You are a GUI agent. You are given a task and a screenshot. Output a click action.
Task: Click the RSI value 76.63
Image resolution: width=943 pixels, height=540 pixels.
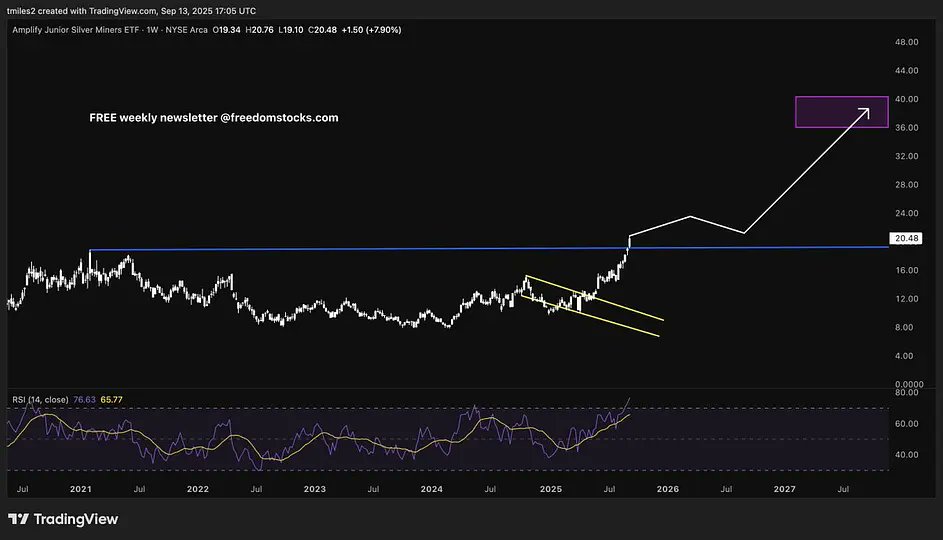(84, 399)
